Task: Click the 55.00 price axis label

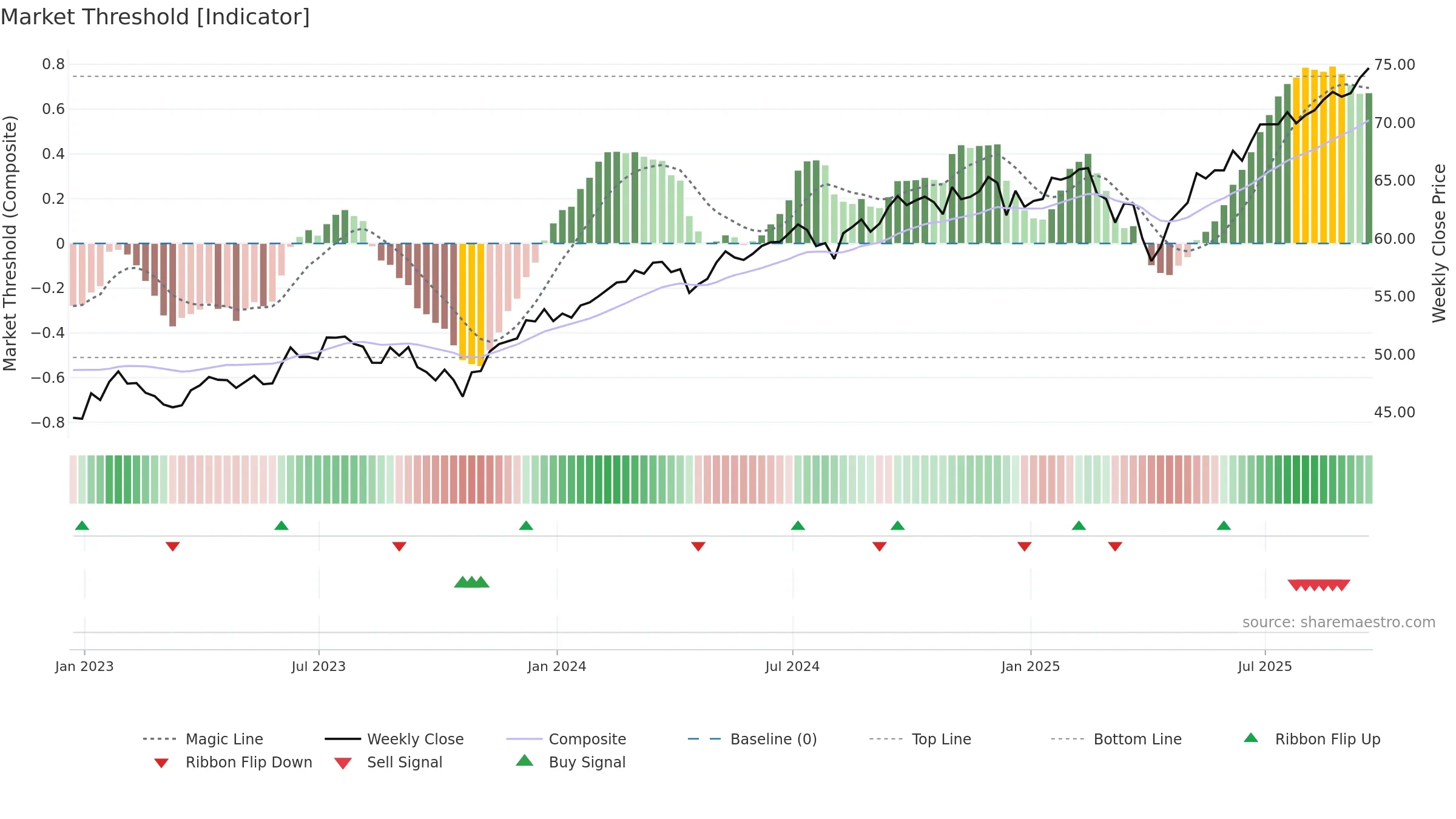Action: coord(1395,297)
